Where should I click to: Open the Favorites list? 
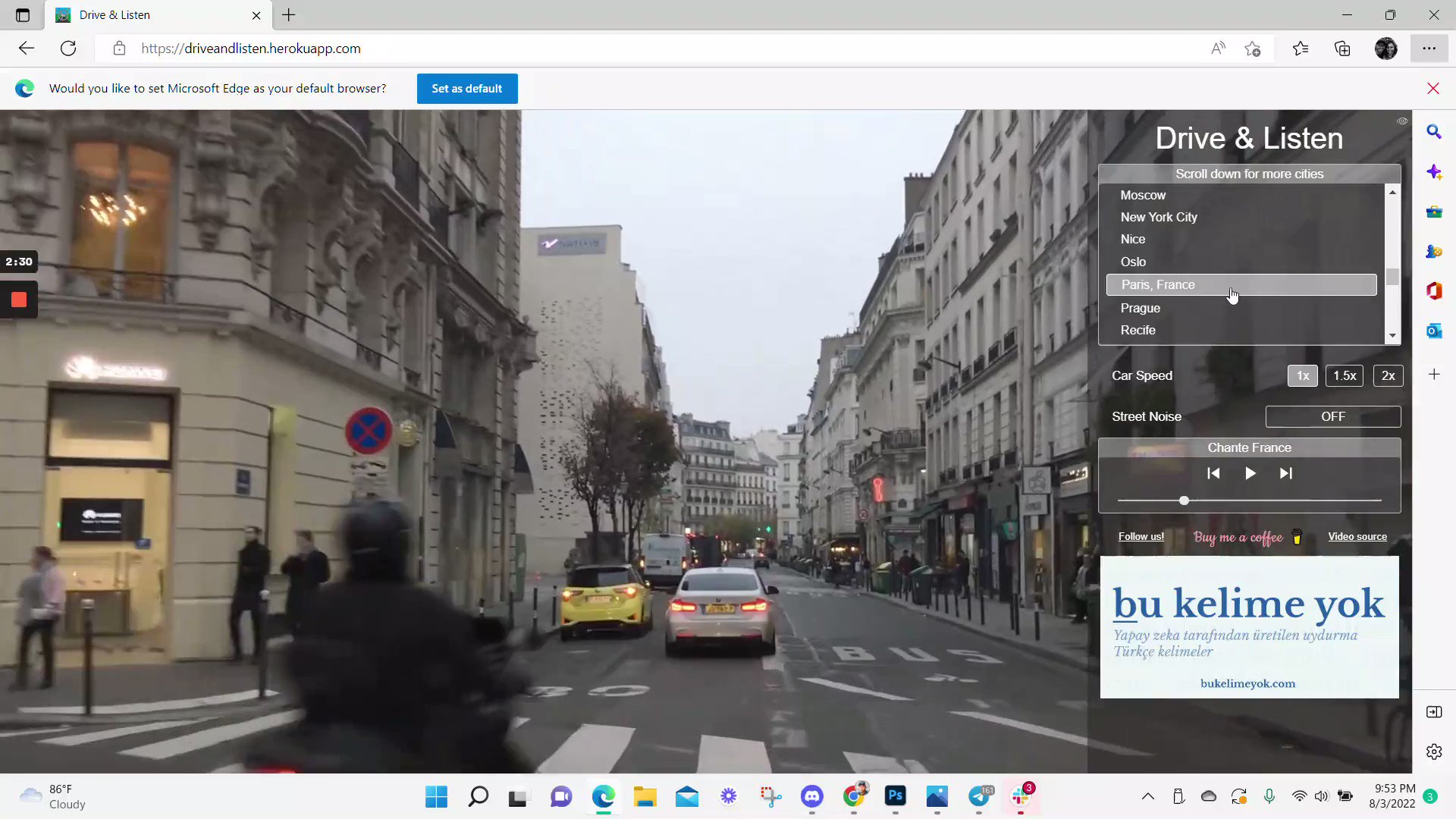tap(1301, 49)
